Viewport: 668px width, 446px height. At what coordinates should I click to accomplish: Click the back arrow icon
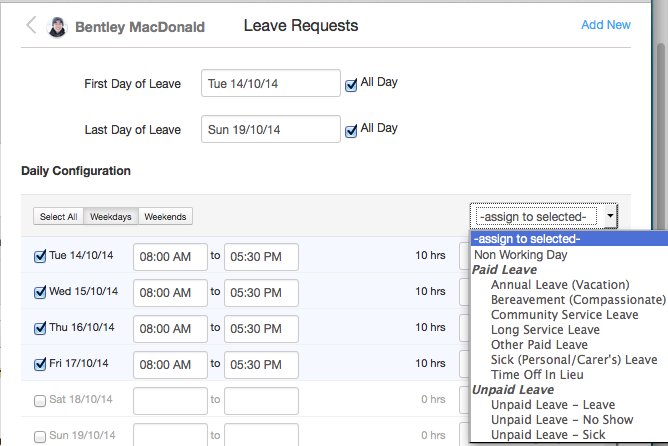point(32,26)
